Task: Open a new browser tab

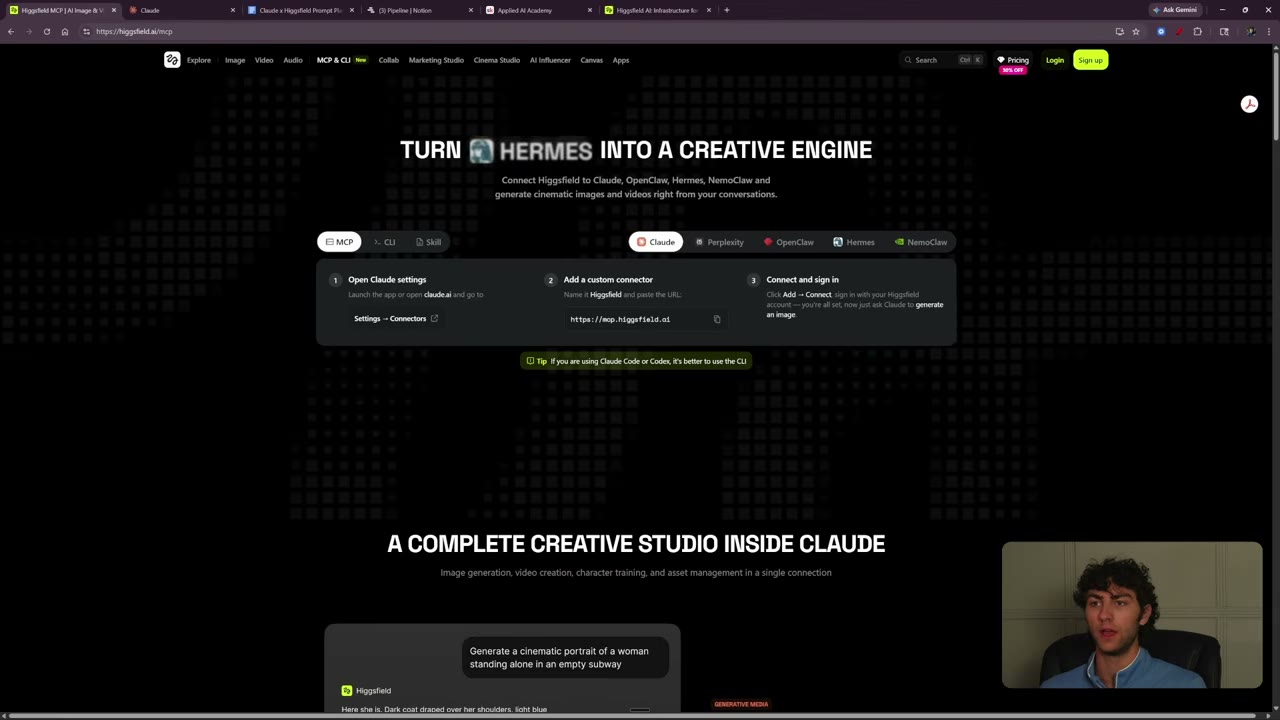Action: click(727, 10)
